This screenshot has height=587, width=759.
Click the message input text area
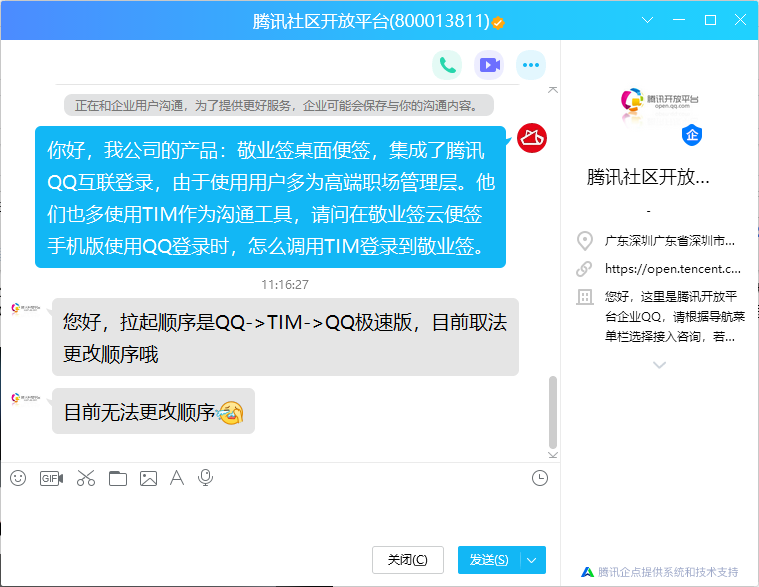tap(280, 515)
